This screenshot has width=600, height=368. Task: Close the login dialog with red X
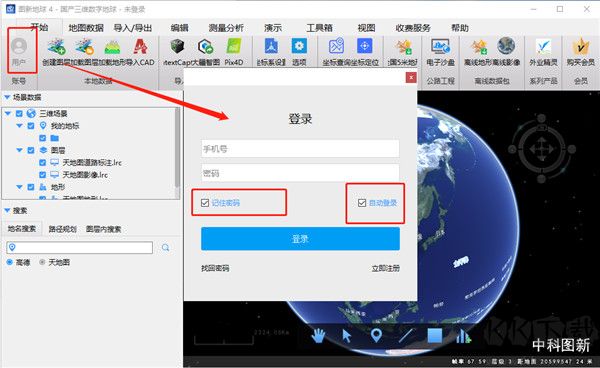(x=411, y=78)
